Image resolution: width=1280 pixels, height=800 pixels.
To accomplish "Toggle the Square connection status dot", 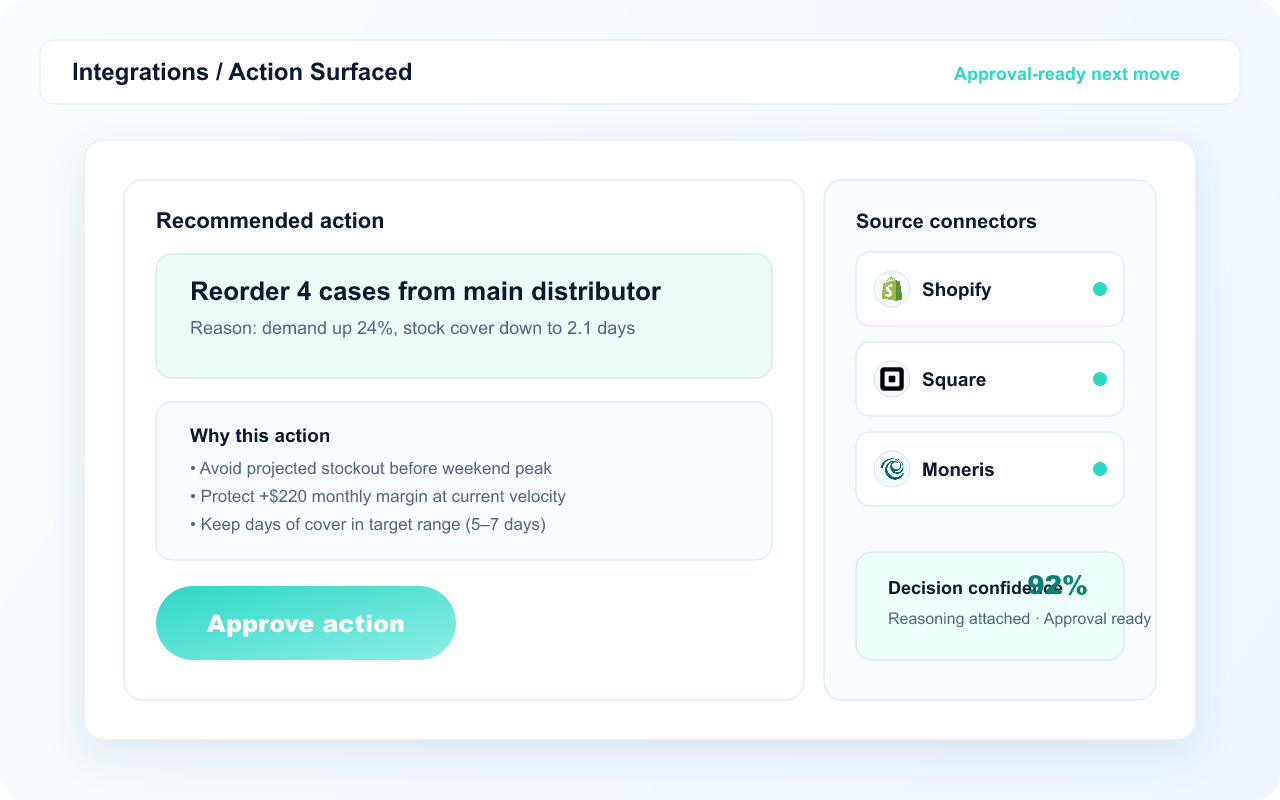I will pos(1100,379).
